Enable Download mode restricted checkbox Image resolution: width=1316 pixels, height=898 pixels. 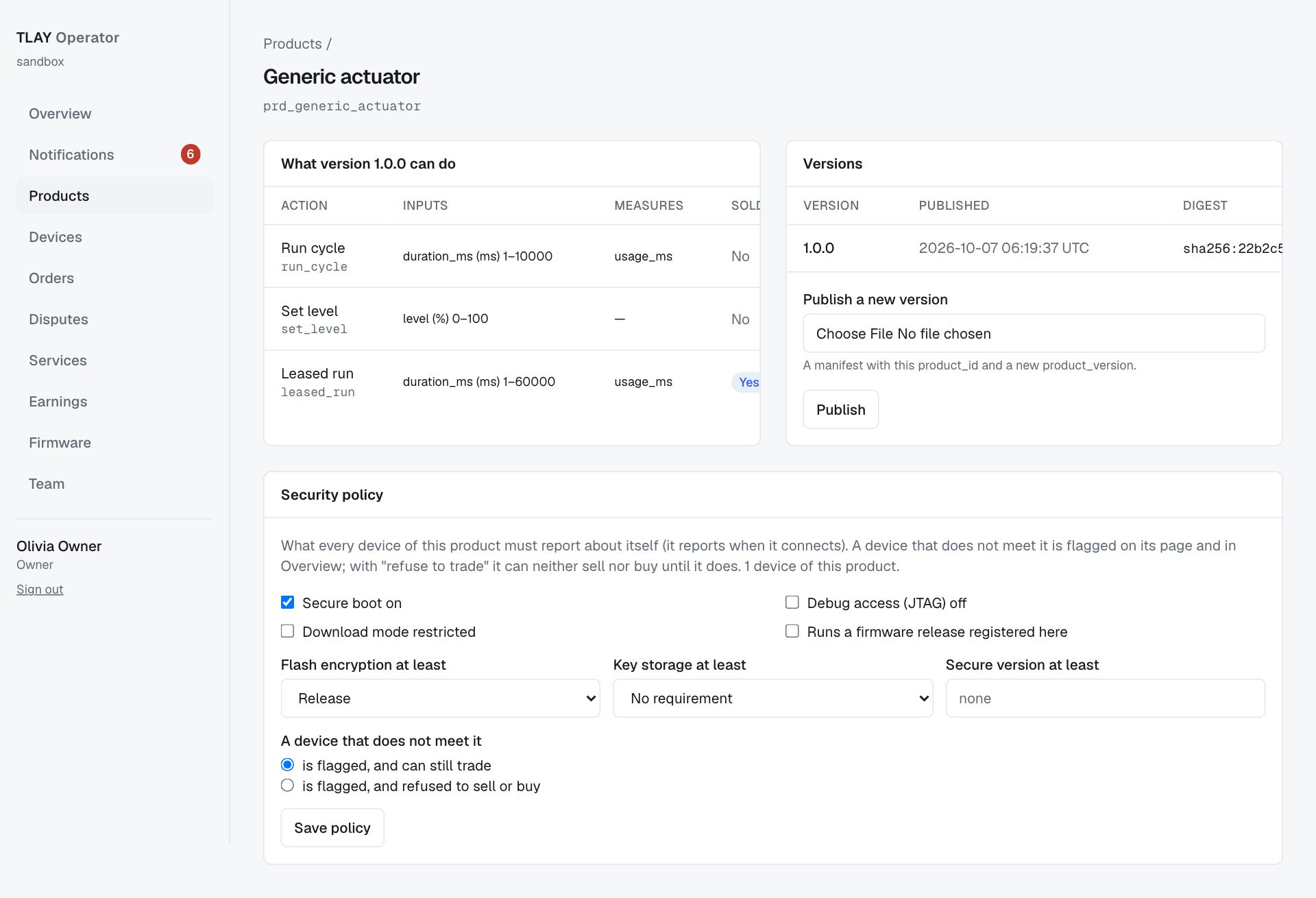pos(288,631)
